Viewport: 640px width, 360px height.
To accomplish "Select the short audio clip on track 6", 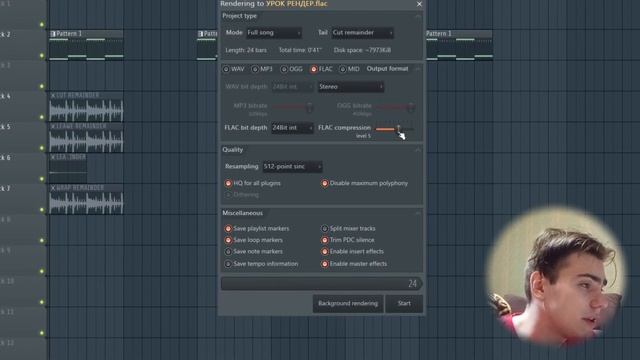I will point(68,168).
